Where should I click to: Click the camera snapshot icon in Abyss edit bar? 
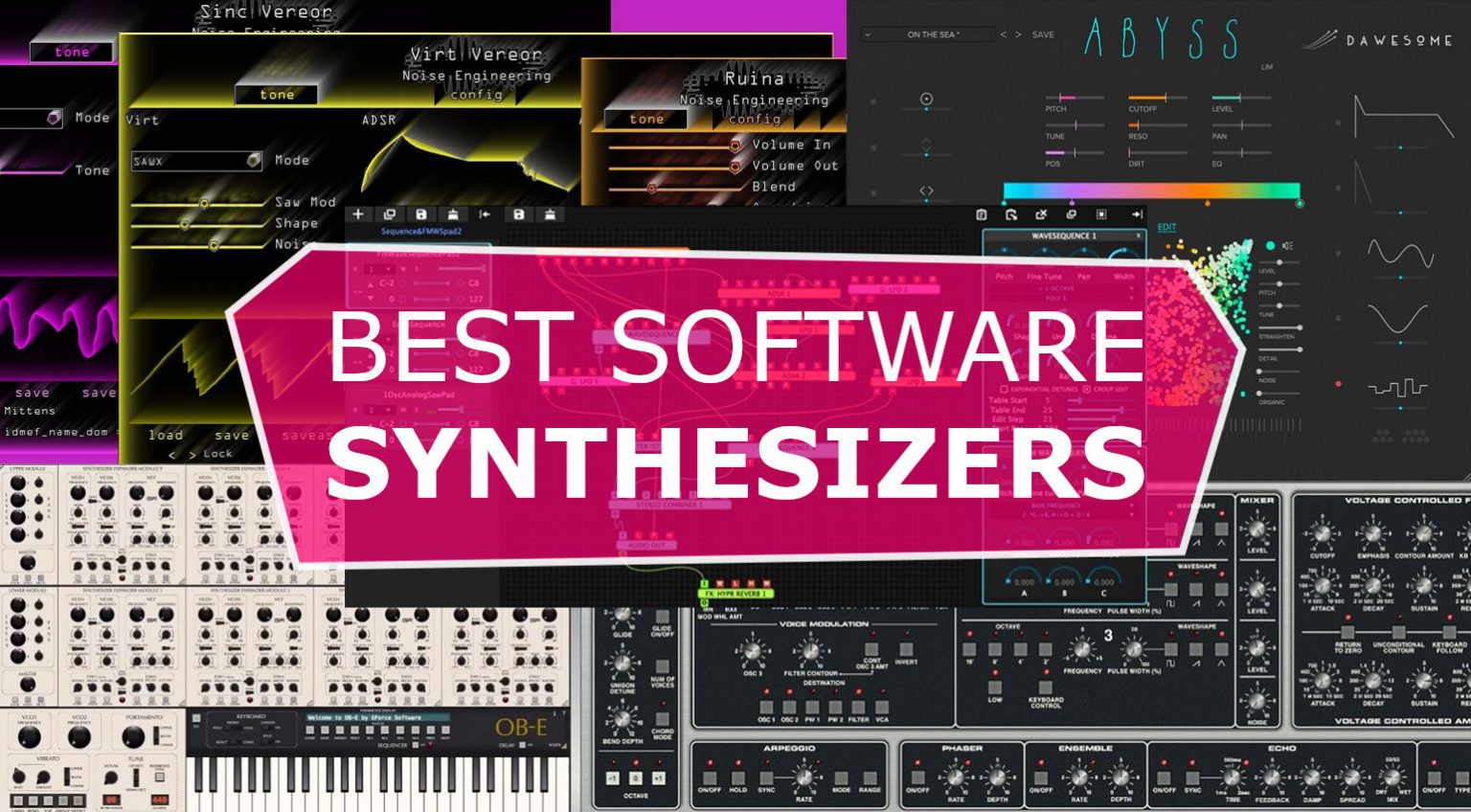(x=982, y=214)
